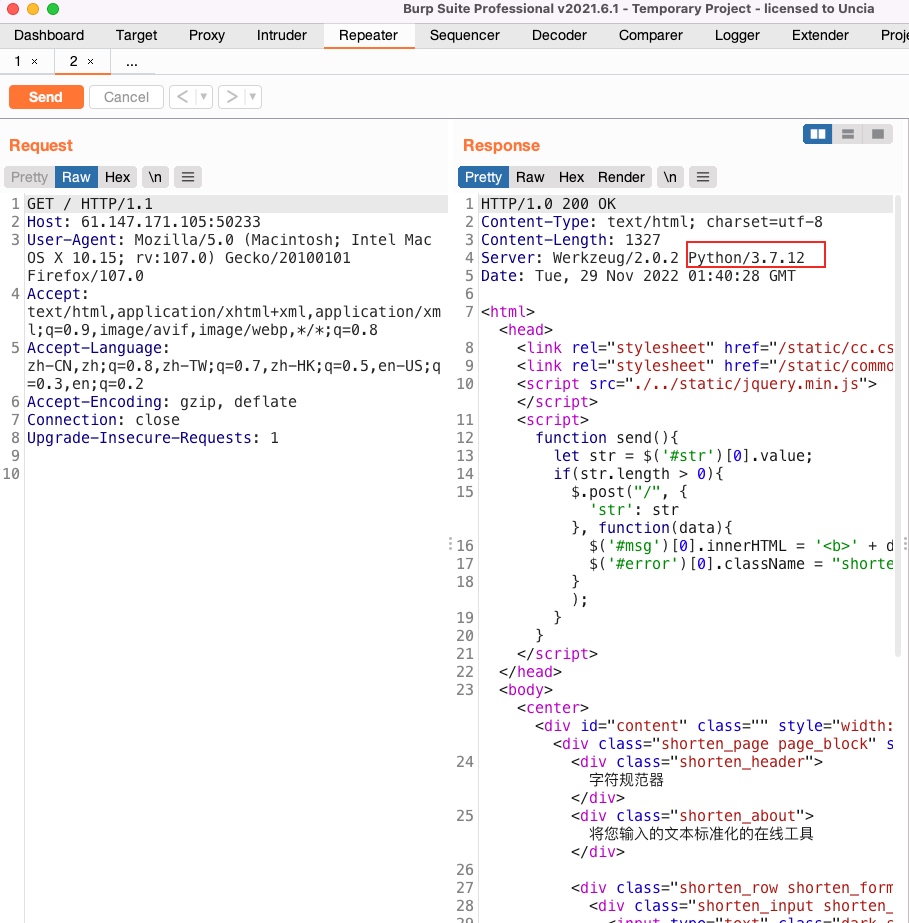The height and width of the screenshot is (923, 909).
Task: Click the macOS yellow minimize window button
Action: 33,9
